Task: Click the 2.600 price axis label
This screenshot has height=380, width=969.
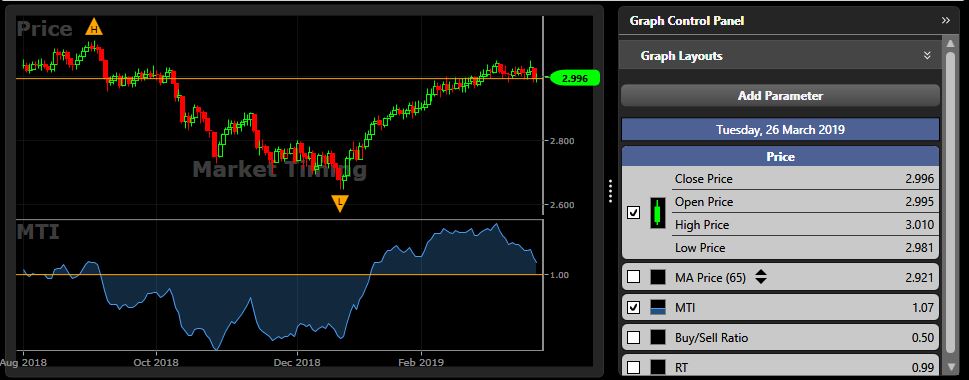Action: coord(562,205)
